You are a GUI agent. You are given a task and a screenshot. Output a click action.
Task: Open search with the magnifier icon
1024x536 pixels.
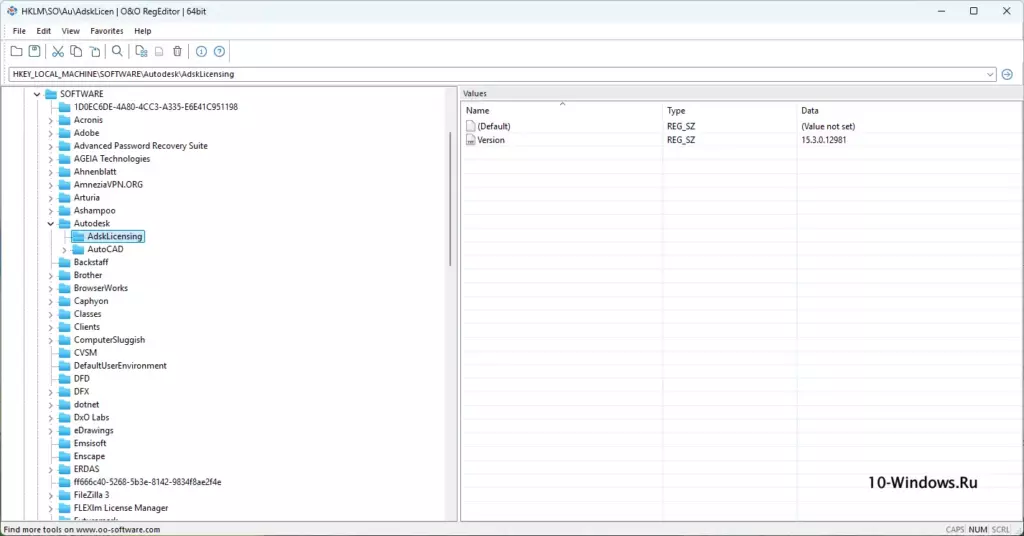pos(117,52)
